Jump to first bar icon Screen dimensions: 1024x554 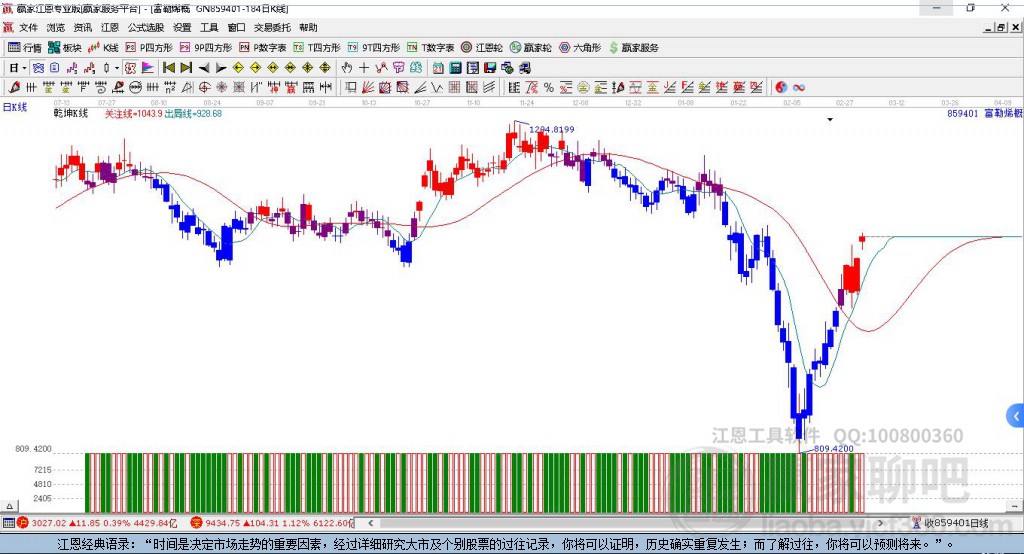[x=168, y=68]
